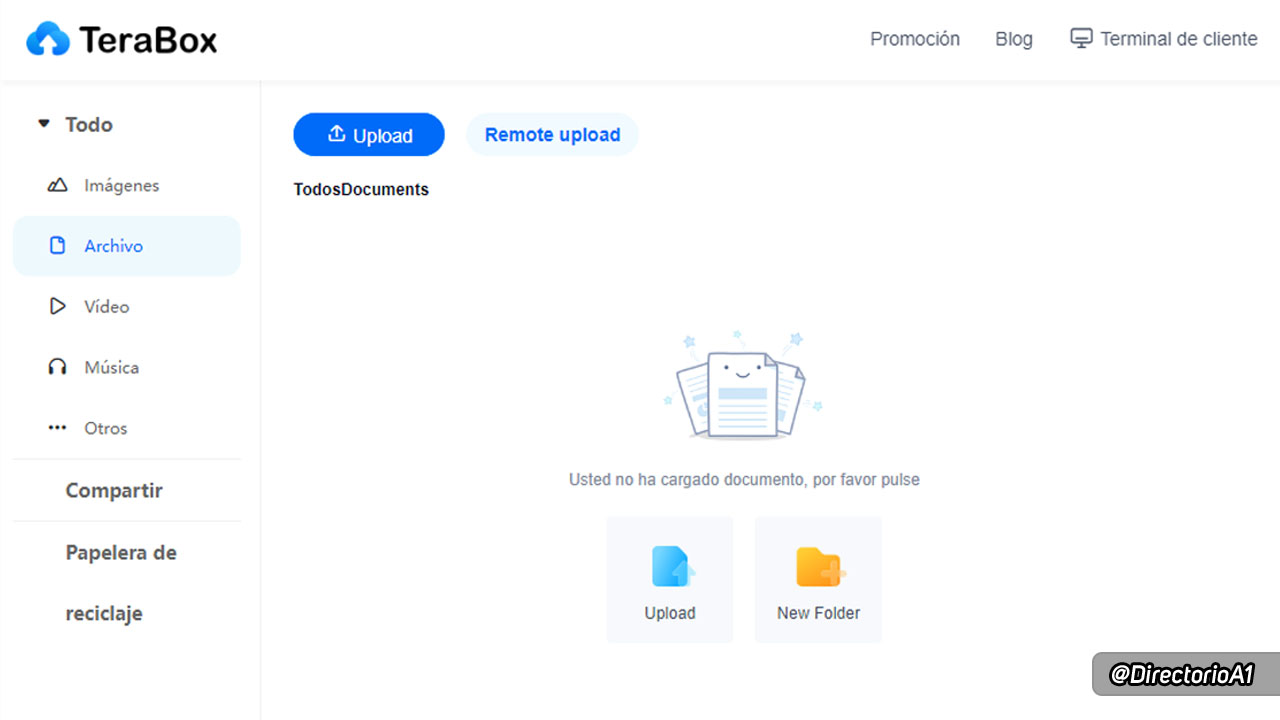Click the TeraBox brand name
Viewport: 1280px width, 720px height.
tap(148, 39)
